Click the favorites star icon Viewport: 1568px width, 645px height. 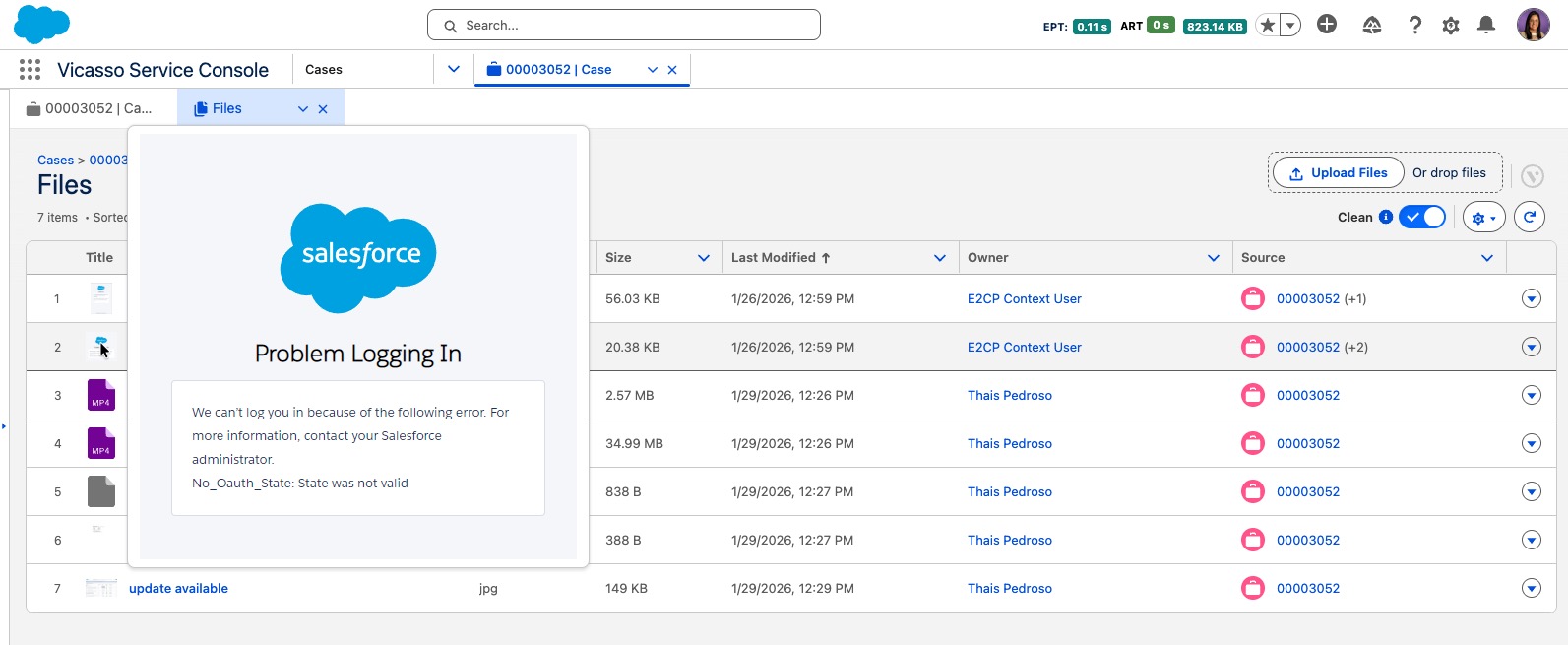coord(1268,26)
